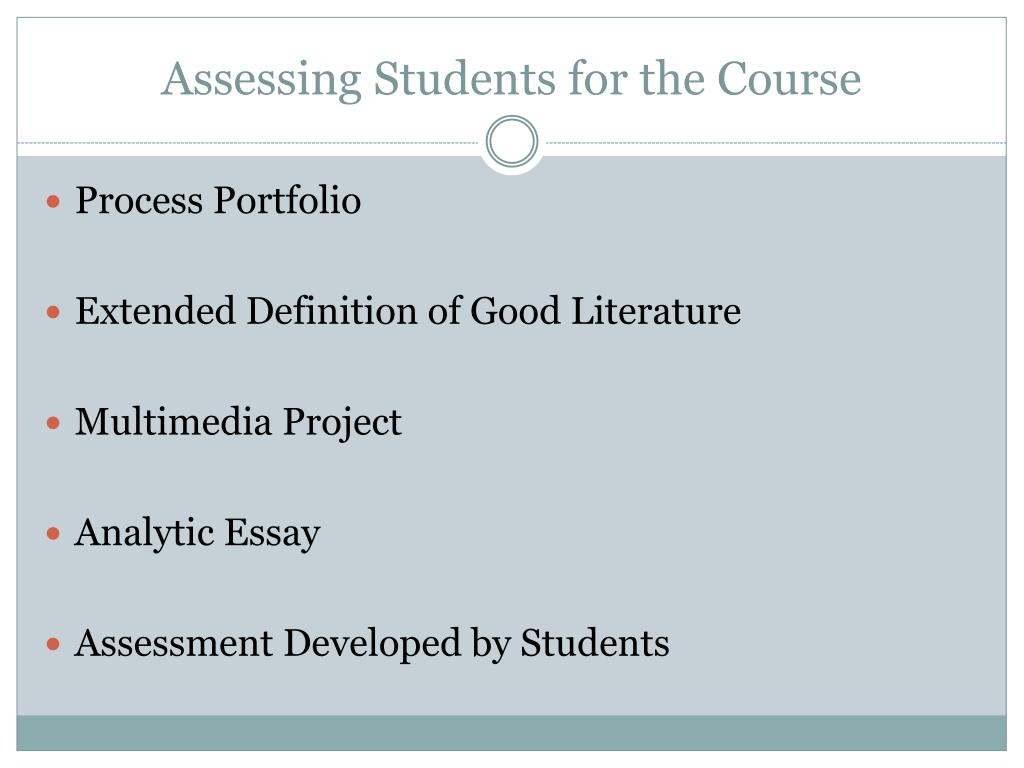Click Extended Definition of Good Literature text
Viewport: 1024px width, 768px height.
click(408, 311)
